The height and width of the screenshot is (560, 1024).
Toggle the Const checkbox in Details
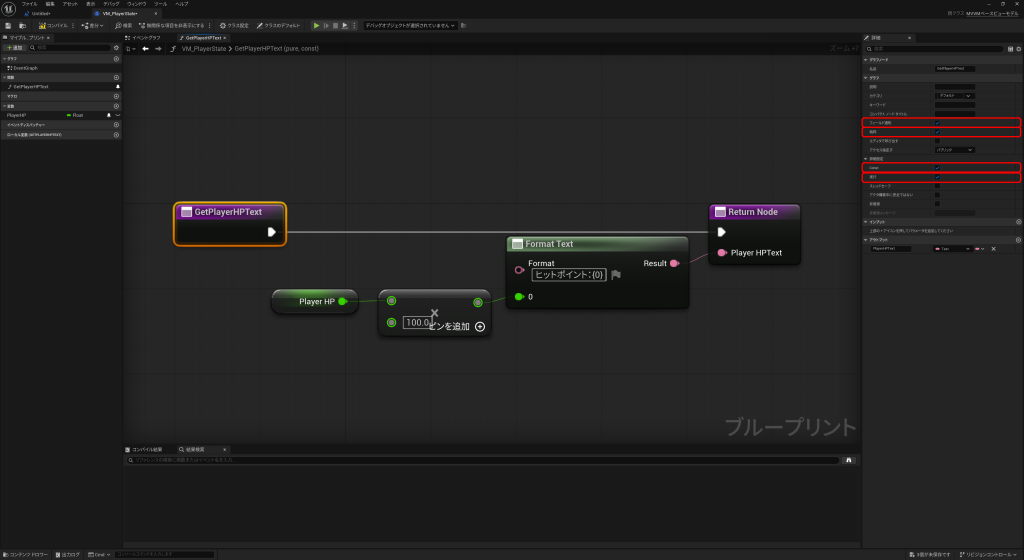pos(937,168)
